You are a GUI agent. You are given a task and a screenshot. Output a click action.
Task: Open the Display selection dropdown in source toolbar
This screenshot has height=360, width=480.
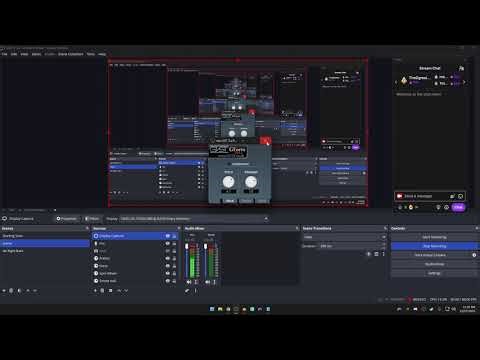coord(194,219)
